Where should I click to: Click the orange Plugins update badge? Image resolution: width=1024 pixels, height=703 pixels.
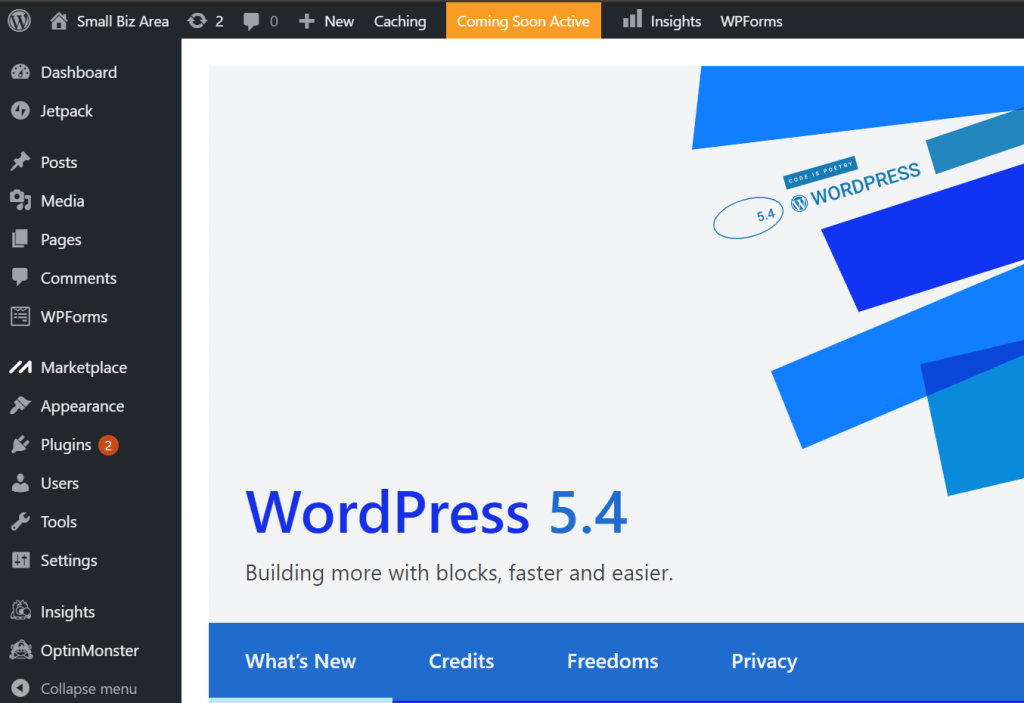pyautogui.click(x=108, y=445)
